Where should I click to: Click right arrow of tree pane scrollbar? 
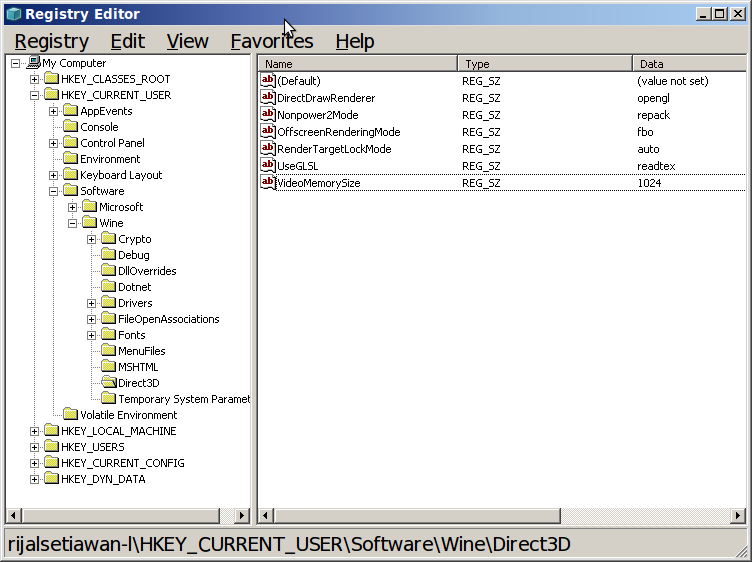pyautogui.click(x=242, y=515)
